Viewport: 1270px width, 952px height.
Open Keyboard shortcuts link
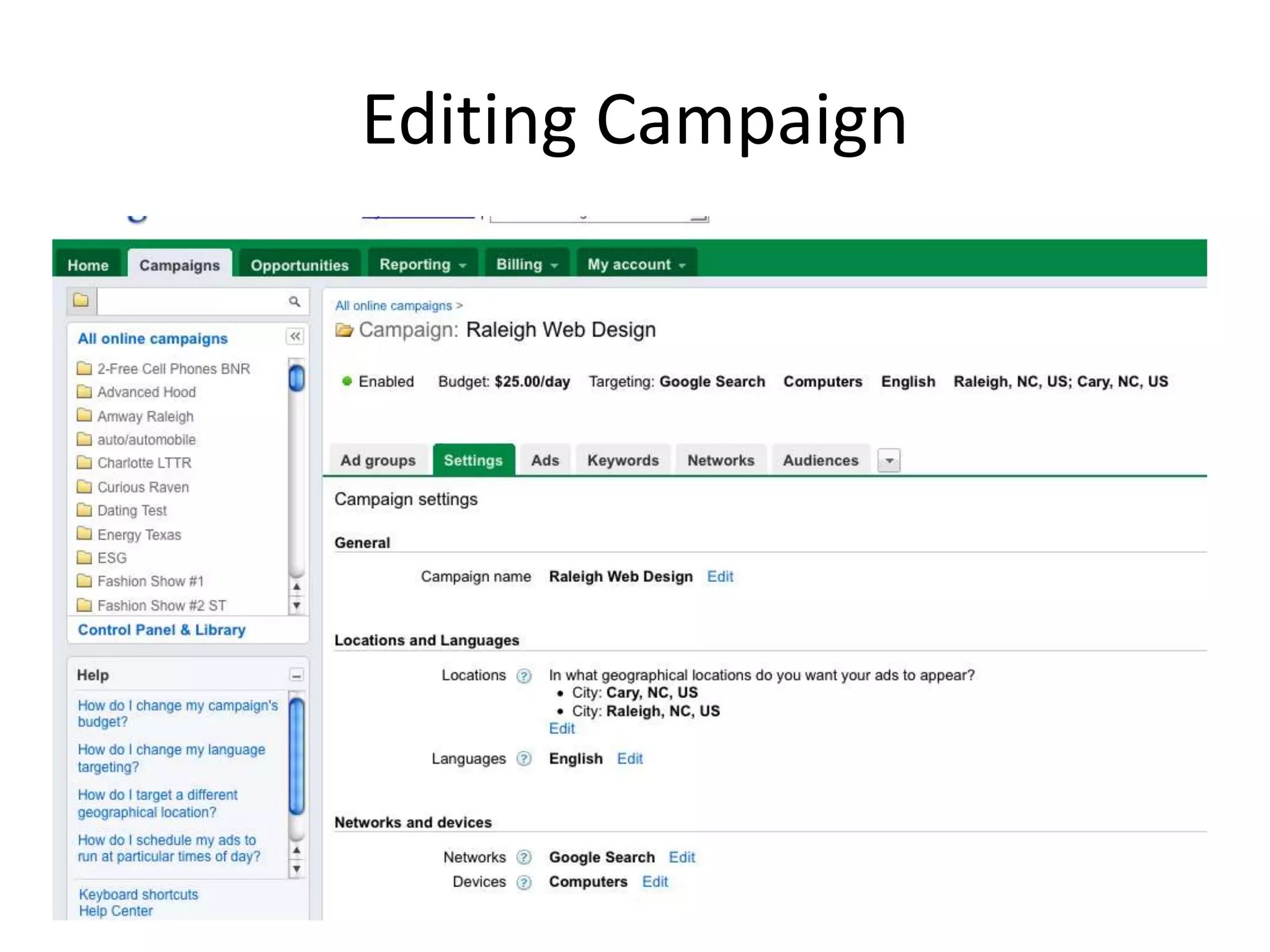138,894
